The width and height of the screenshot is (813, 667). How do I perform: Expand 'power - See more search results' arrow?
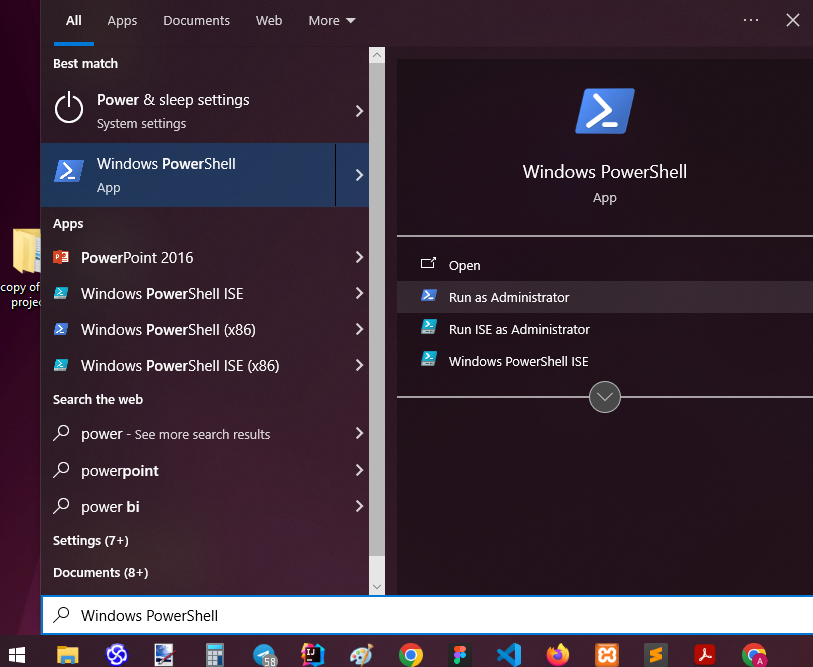pos(359,434)
